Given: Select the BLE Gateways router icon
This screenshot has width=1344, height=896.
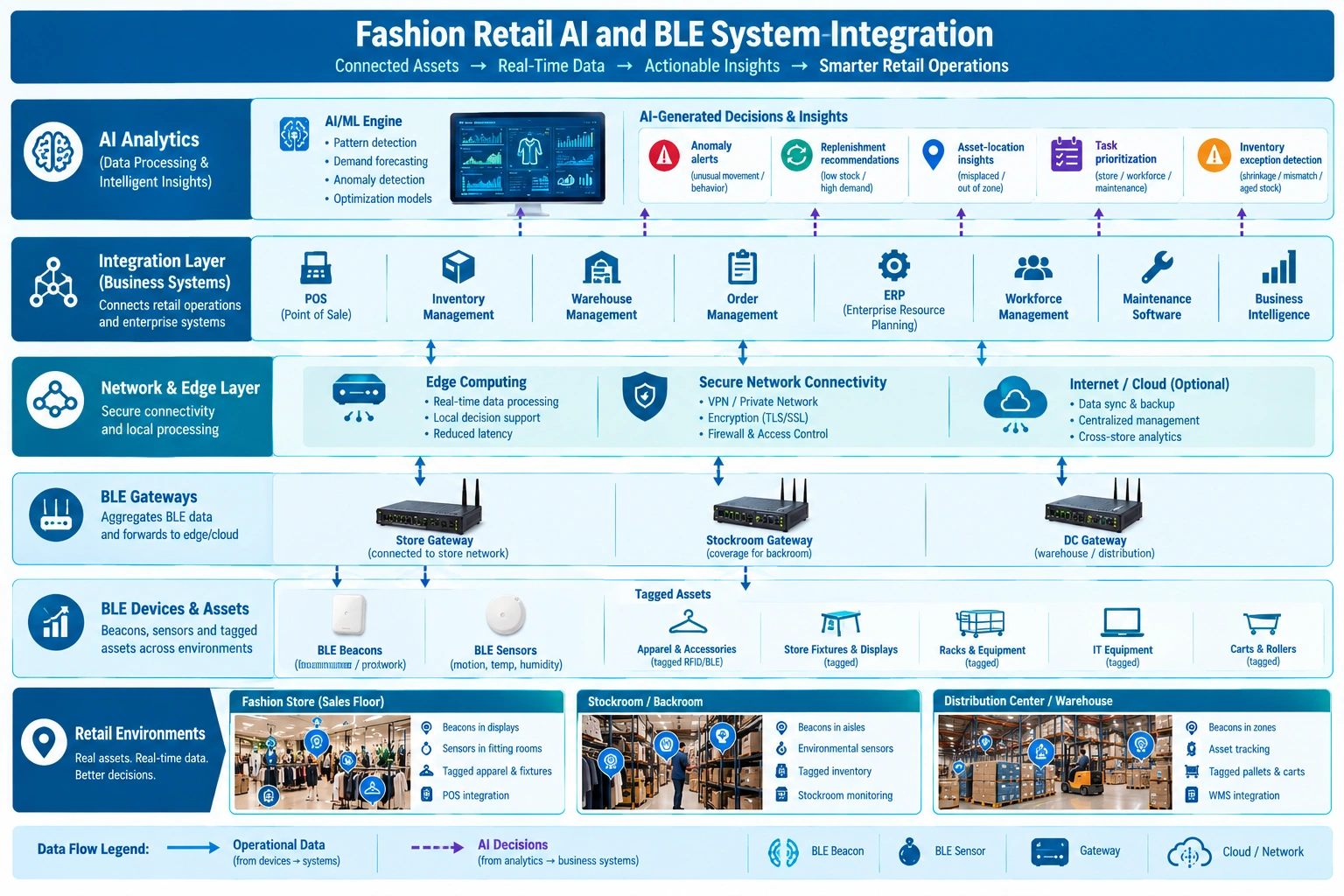Looking at the screenshot, I should click(56, 514).
